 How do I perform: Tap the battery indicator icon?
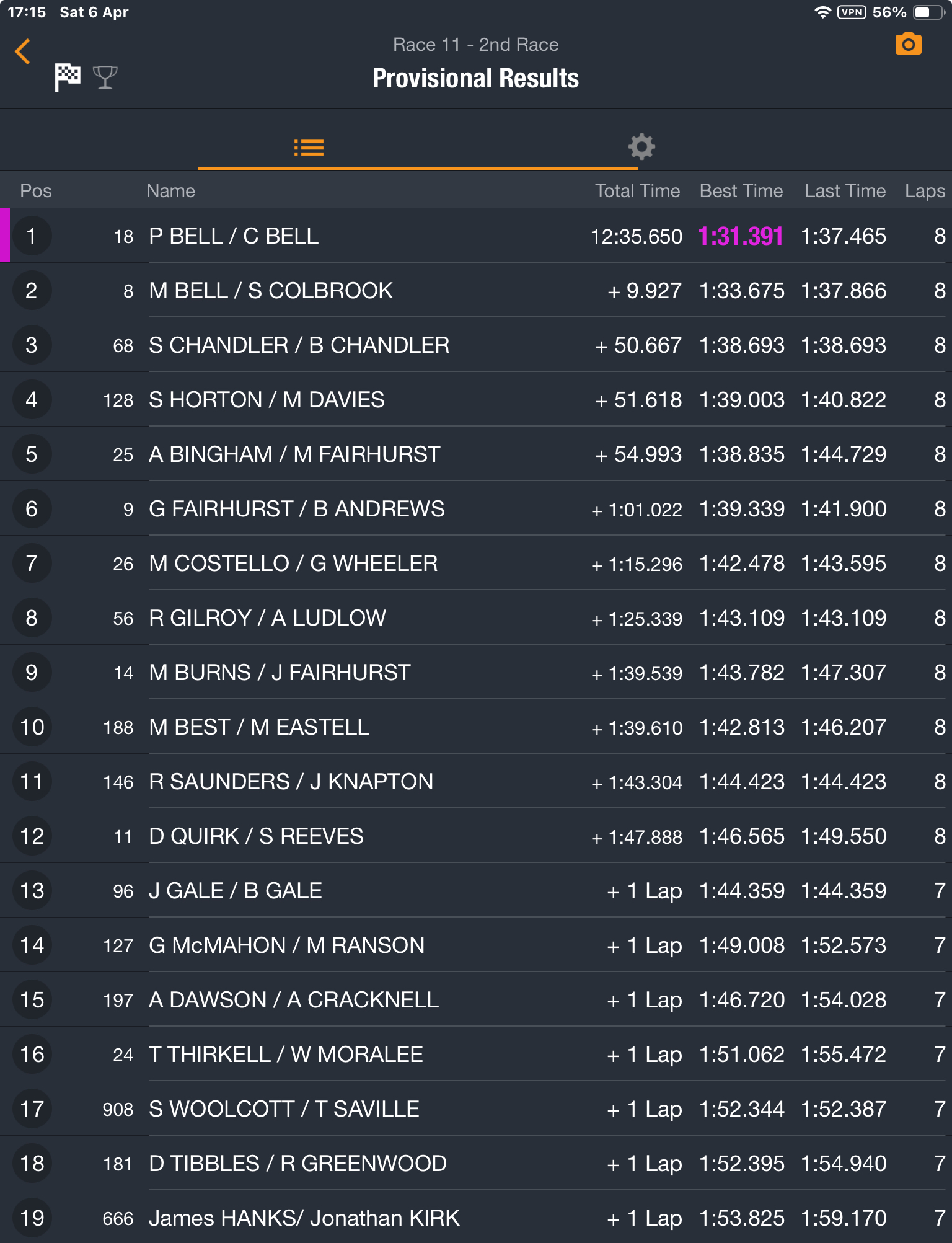pos(927,12)
